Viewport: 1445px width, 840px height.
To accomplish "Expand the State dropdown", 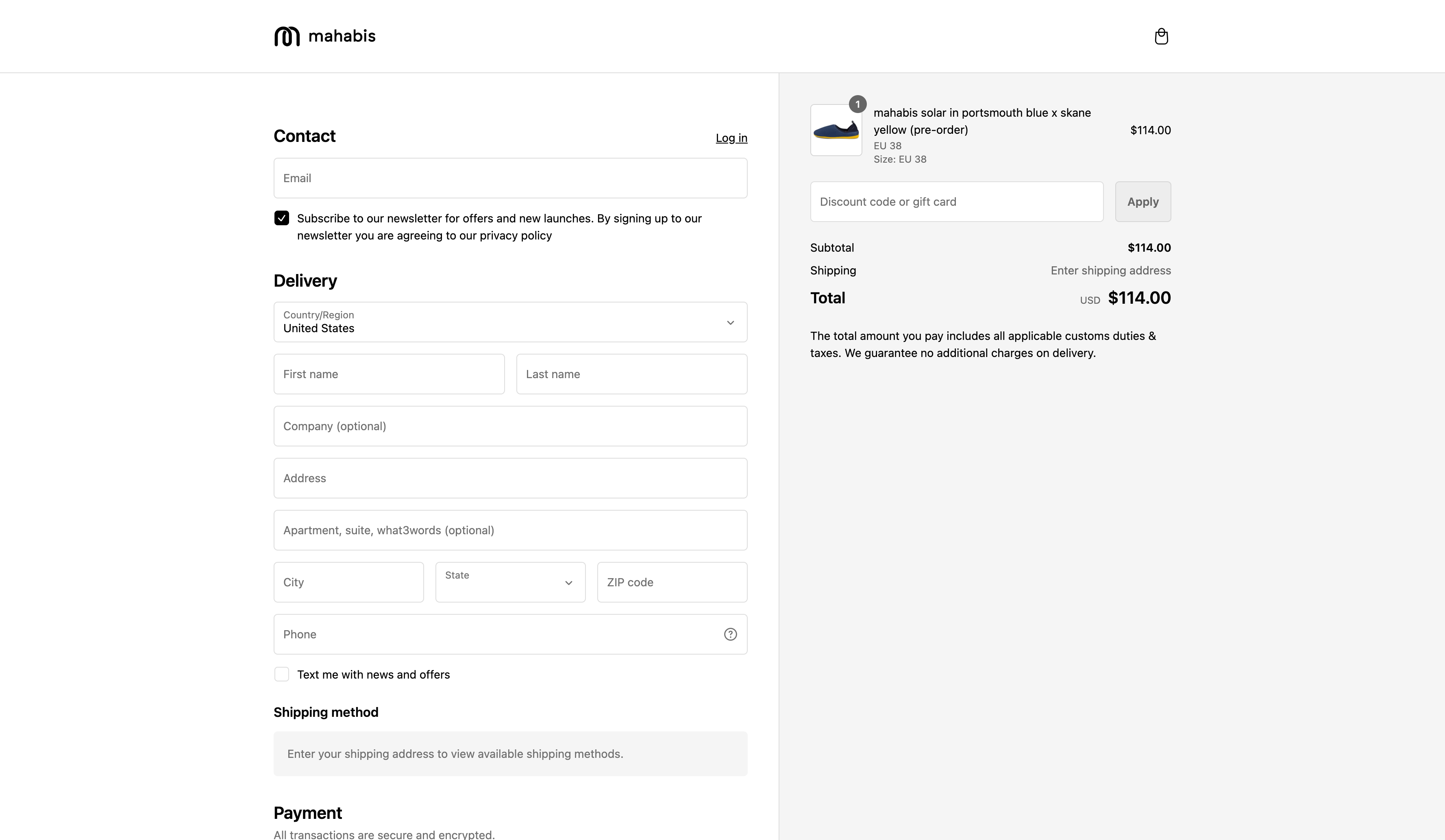I will (510, 582).
